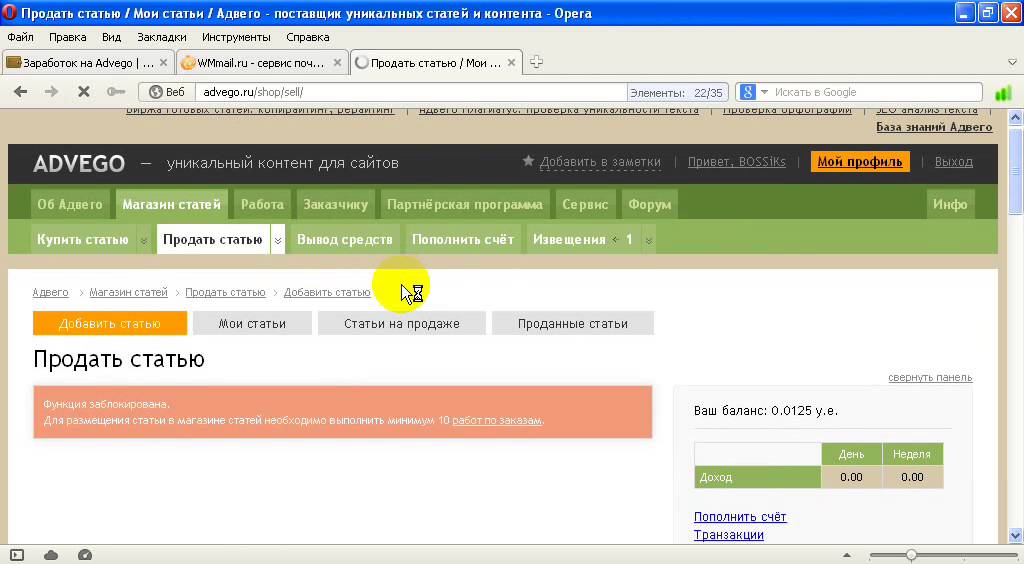Screen dimensions: 1024x564
Task: Click the advego.ru address field
Action: coord(410,92)
